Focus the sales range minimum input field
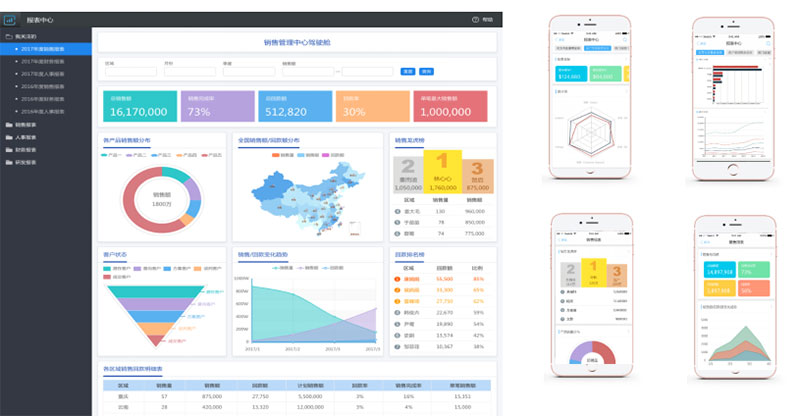This screenshot has height=416, width=800. pyautogui.click(x=308, y=71)
